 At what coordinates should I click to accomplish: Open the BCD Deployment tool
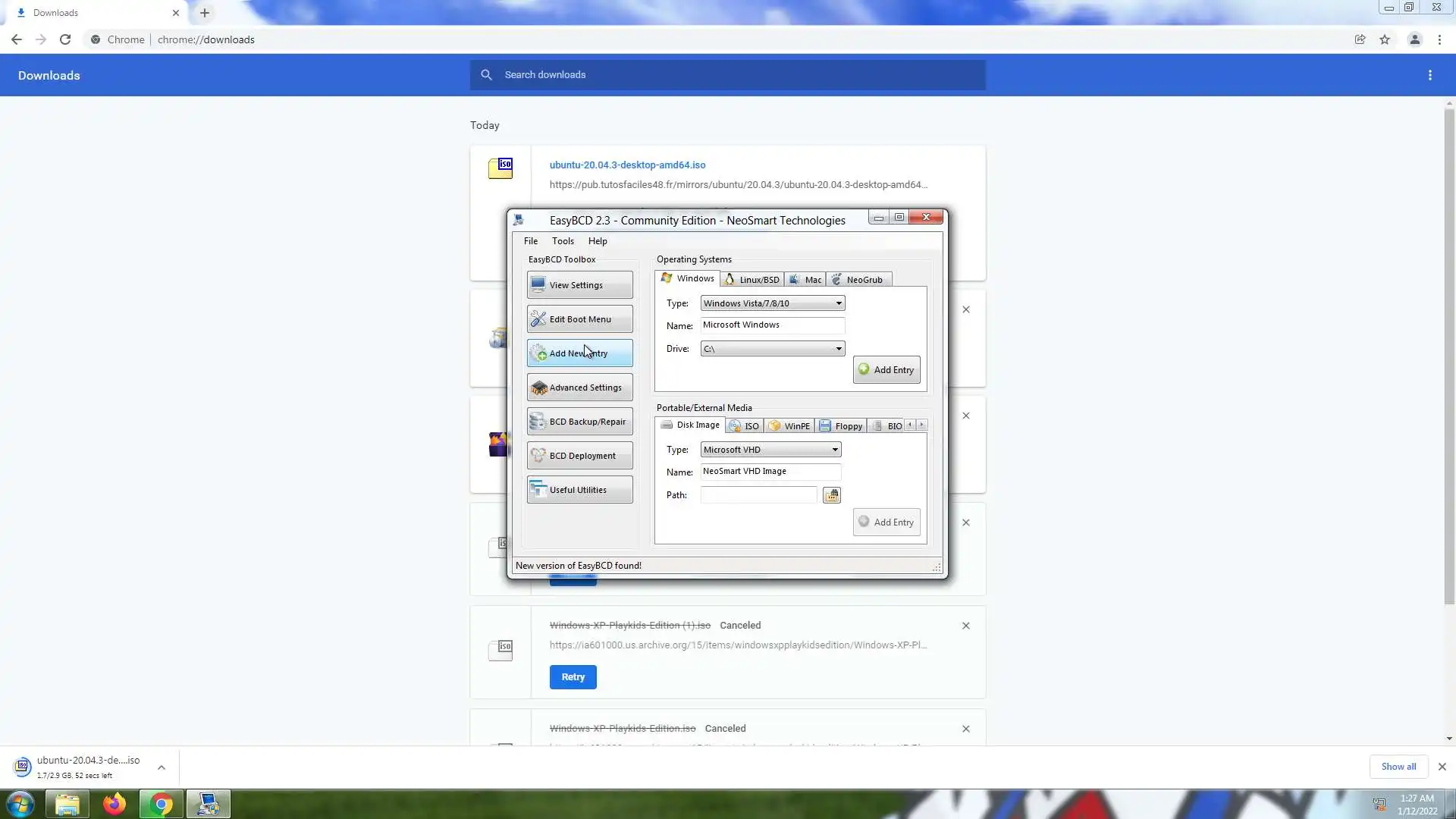click(579, 456)
